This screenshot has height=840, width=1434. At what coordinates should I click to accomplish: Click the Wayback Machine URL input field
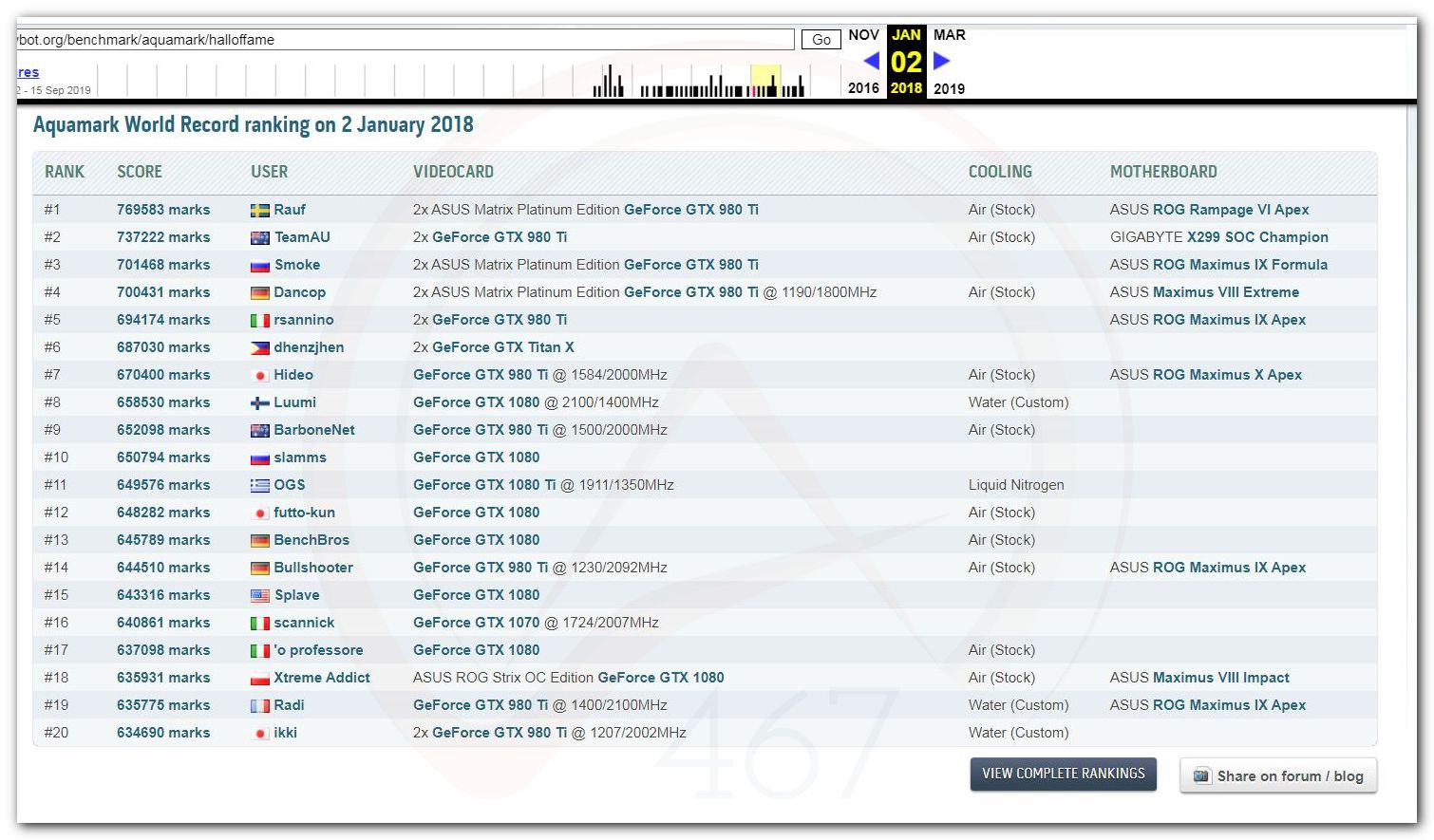pyautogui.click(x=405, y=40)
